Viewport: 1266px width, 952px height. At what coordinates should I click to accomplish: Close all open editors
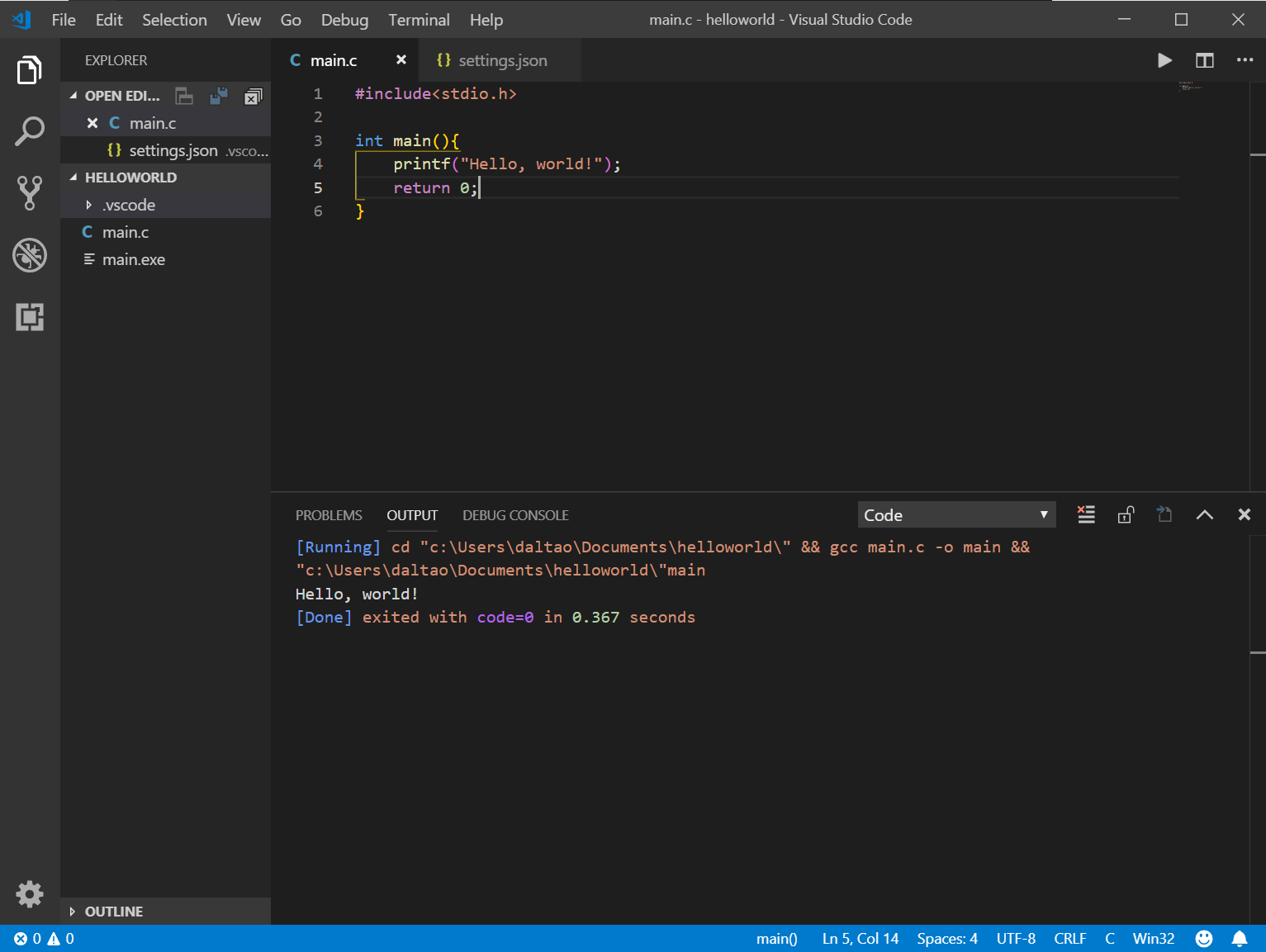coord(253,97)
